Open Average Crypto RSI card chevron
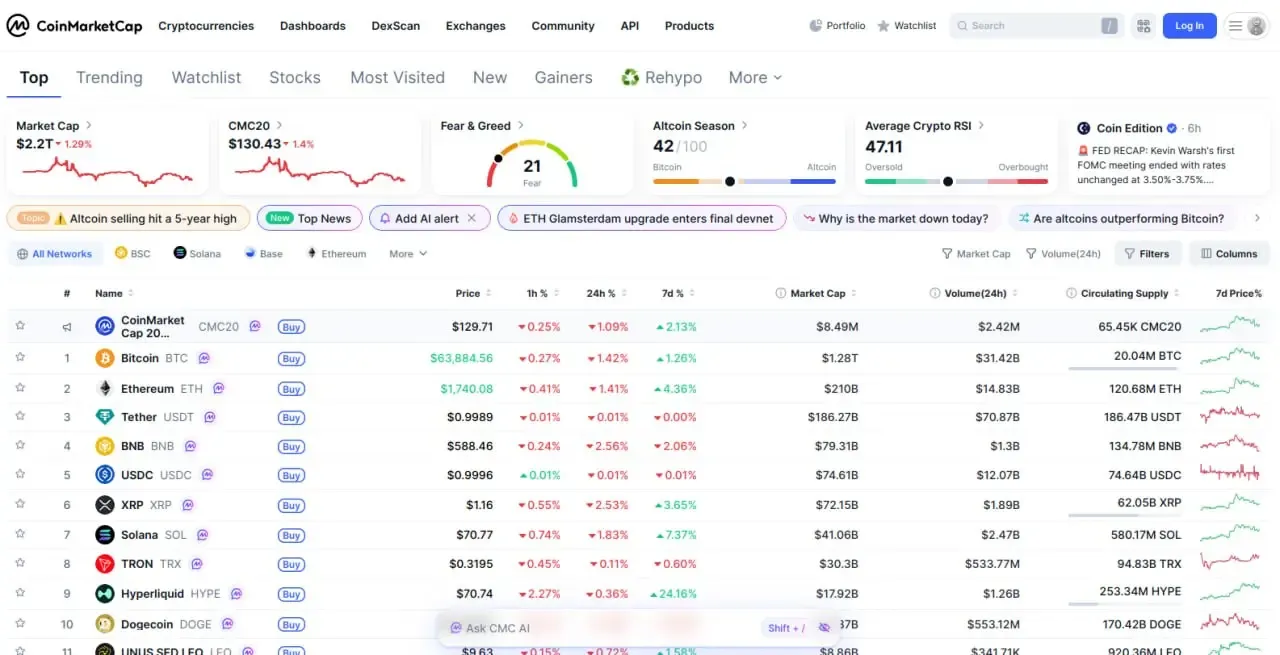This screenshot has height=655, width=1280. point(981,126)
